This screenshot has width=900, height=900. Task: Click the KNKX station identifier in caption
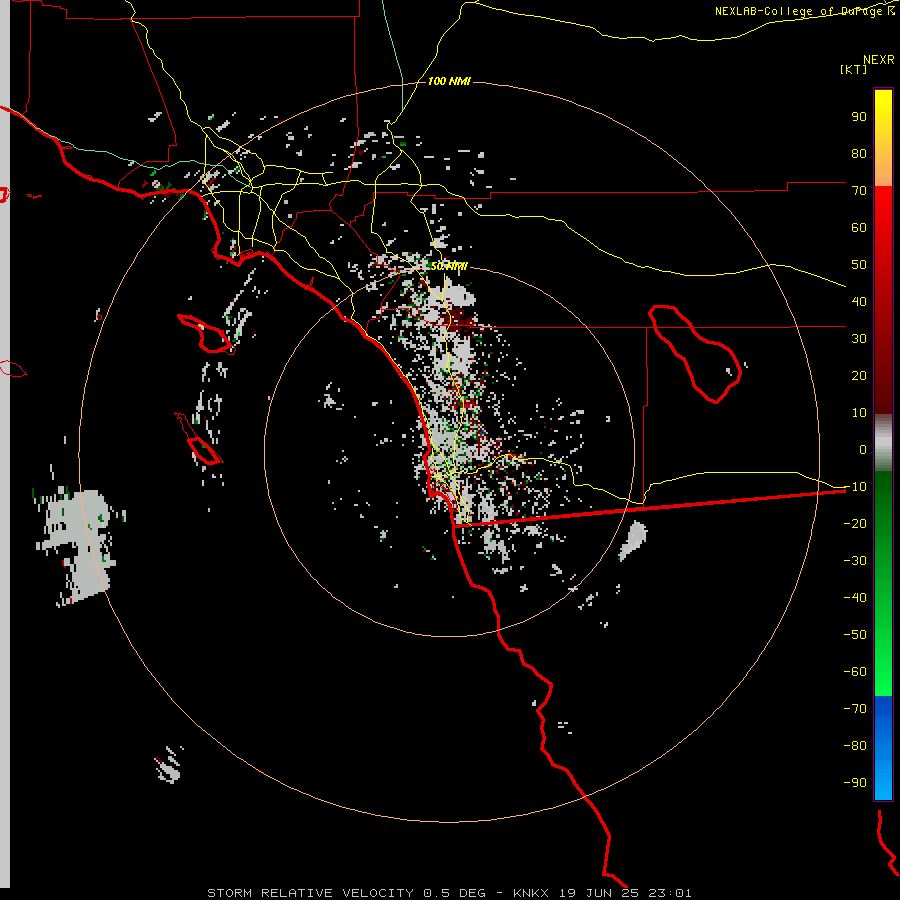click(x=531, y=893)
